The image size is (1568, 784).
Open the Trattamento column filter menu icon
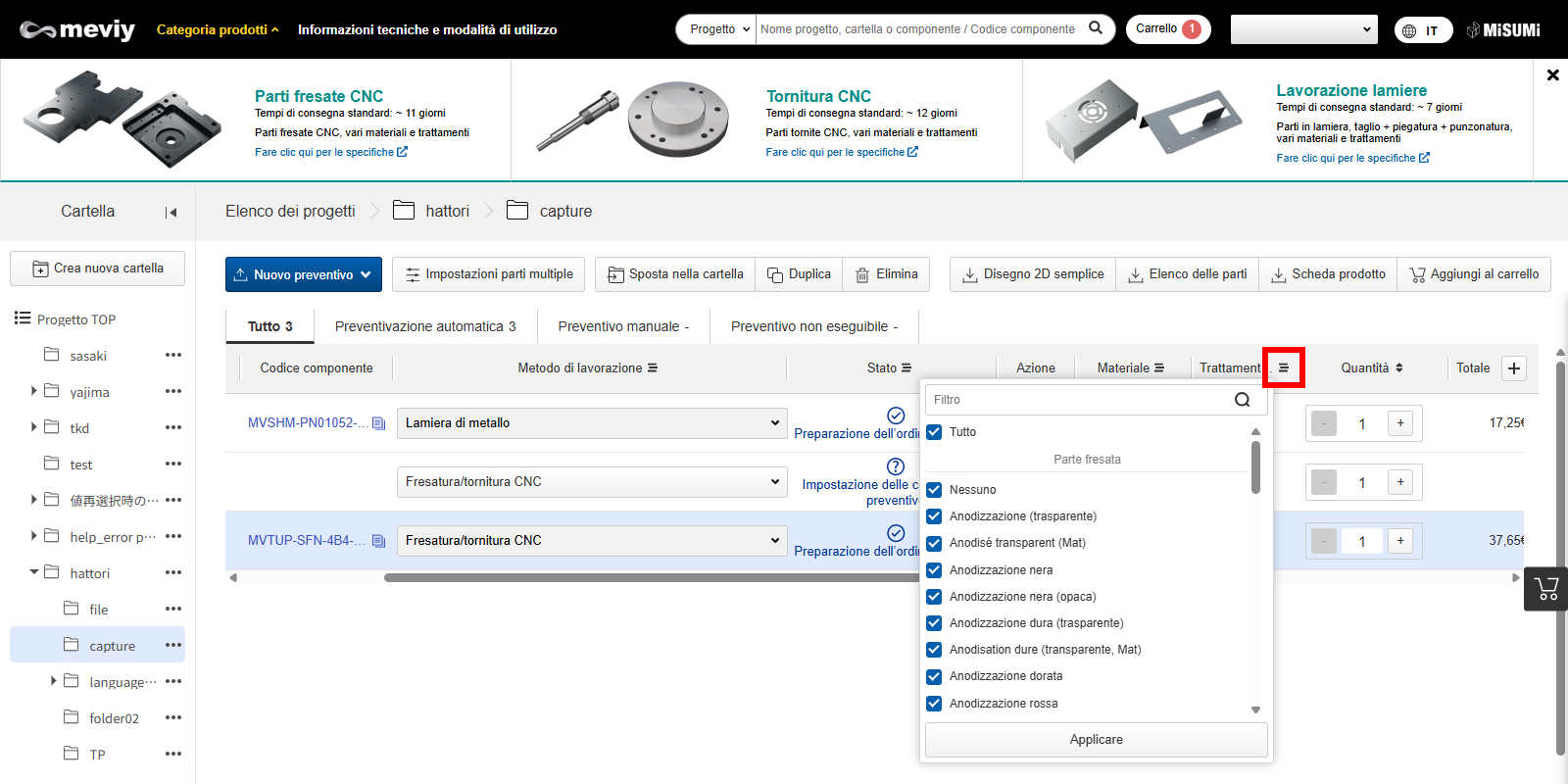(1283, 368)
